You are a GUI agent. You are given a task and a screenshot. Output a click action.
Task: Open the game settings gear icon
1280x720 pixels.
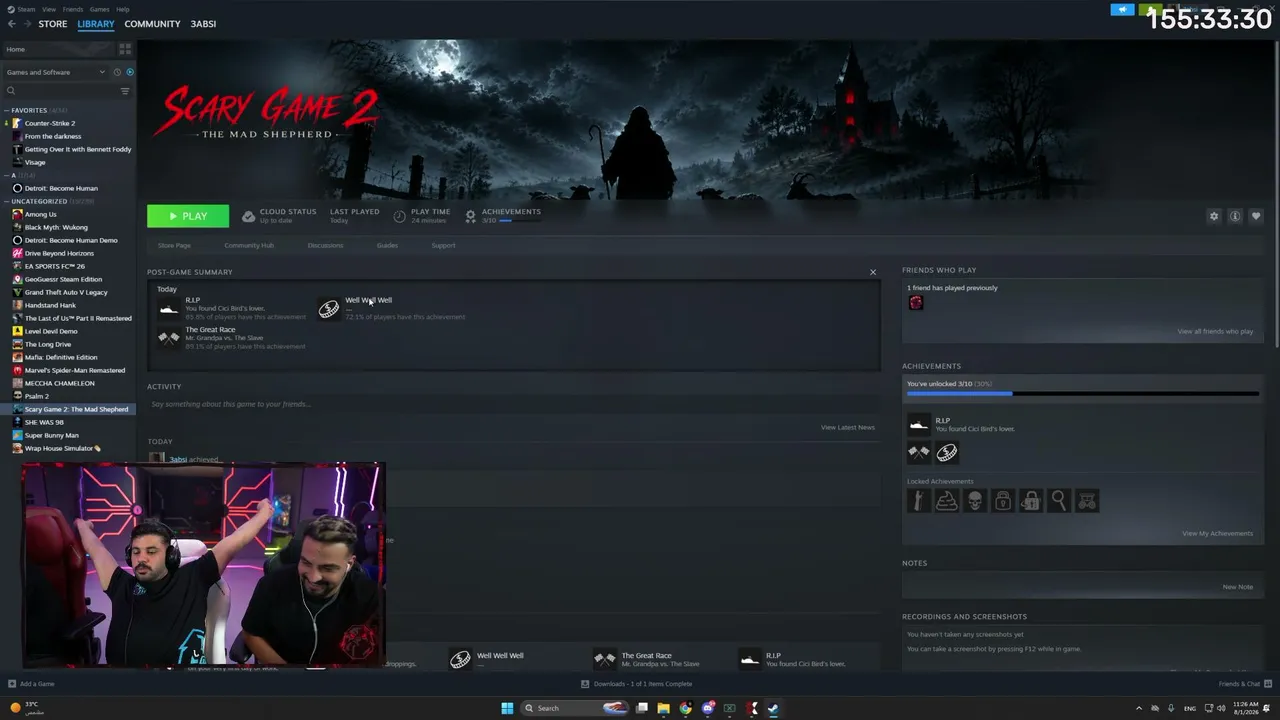1214,216
